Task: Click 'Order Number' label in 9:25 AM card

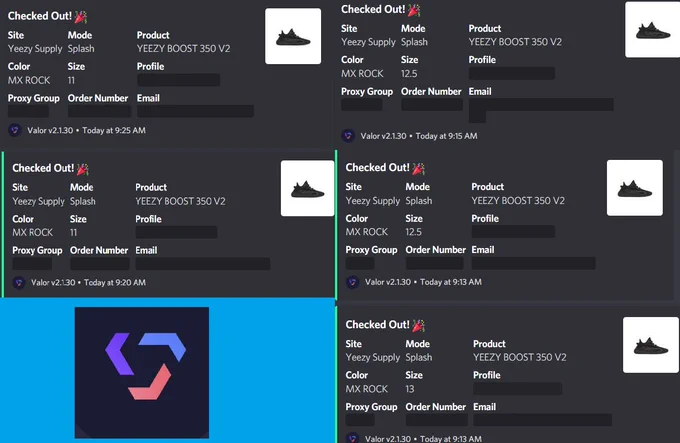Action: [98, 98]
